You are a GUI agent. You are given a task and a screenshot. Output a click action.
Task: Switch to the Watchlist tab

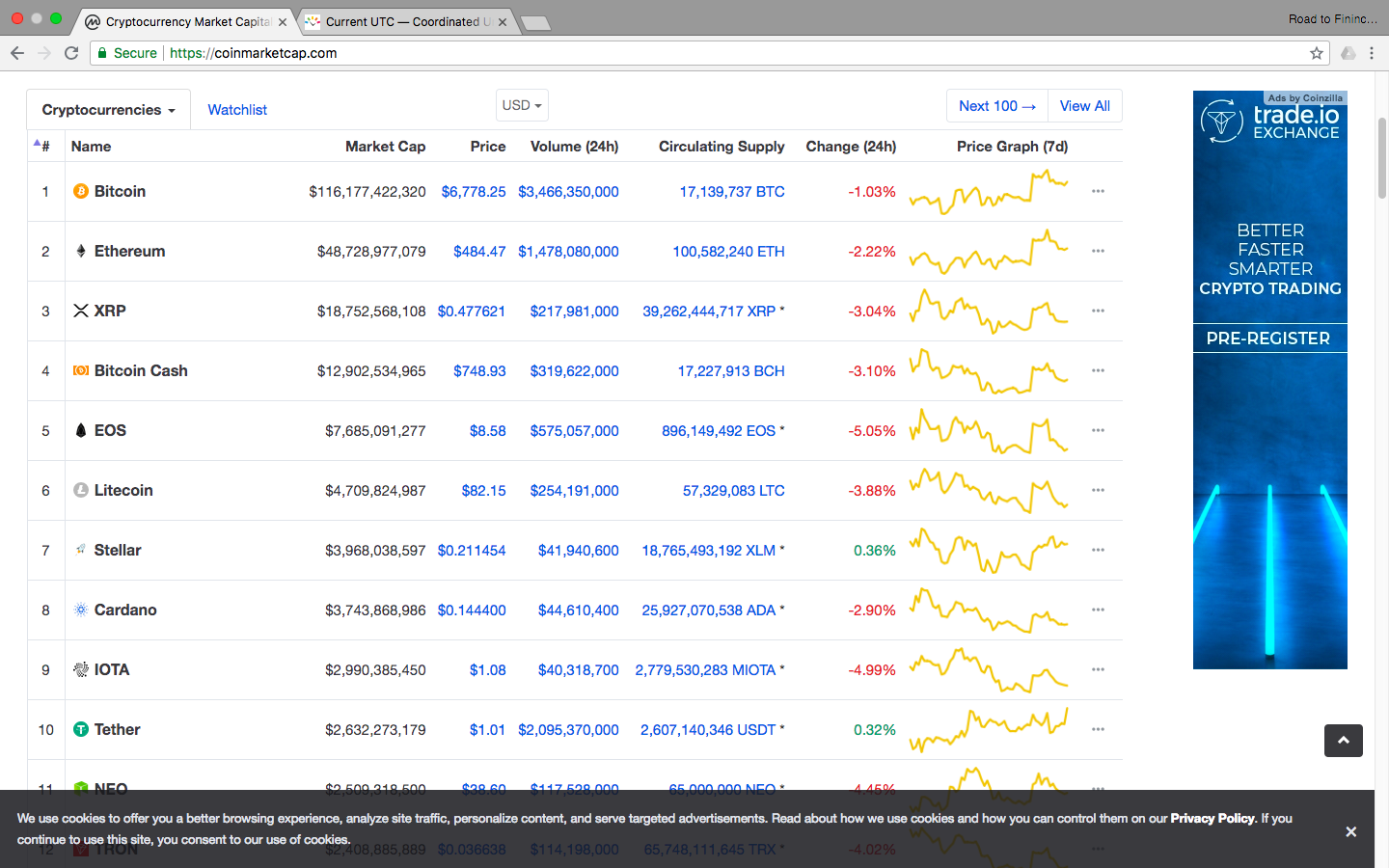pyautogui.click(x=237, y=110)
